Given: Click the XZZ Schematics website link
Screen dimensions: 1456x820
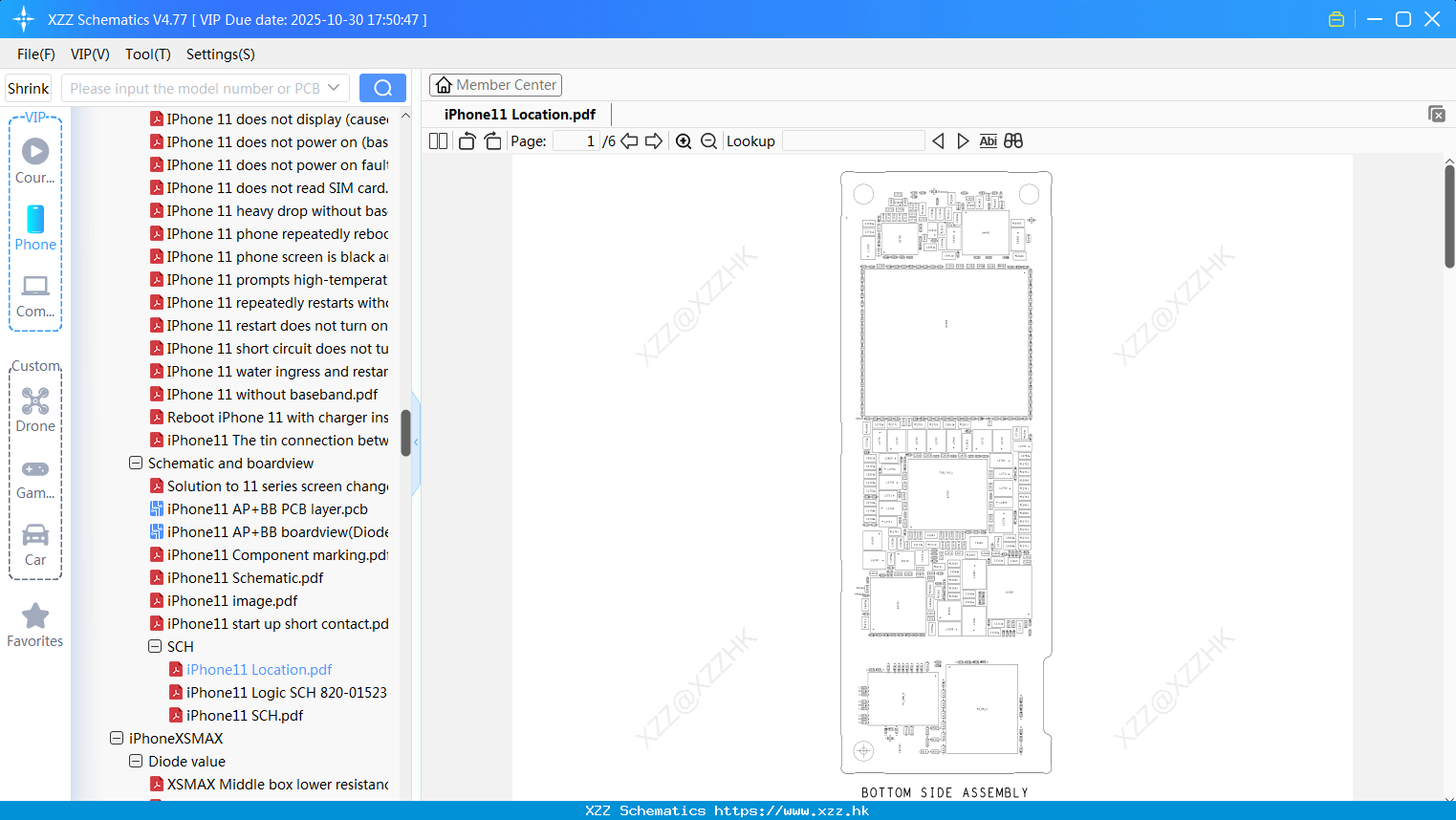Looking at the screenshot, I should [x=792, y=810].
